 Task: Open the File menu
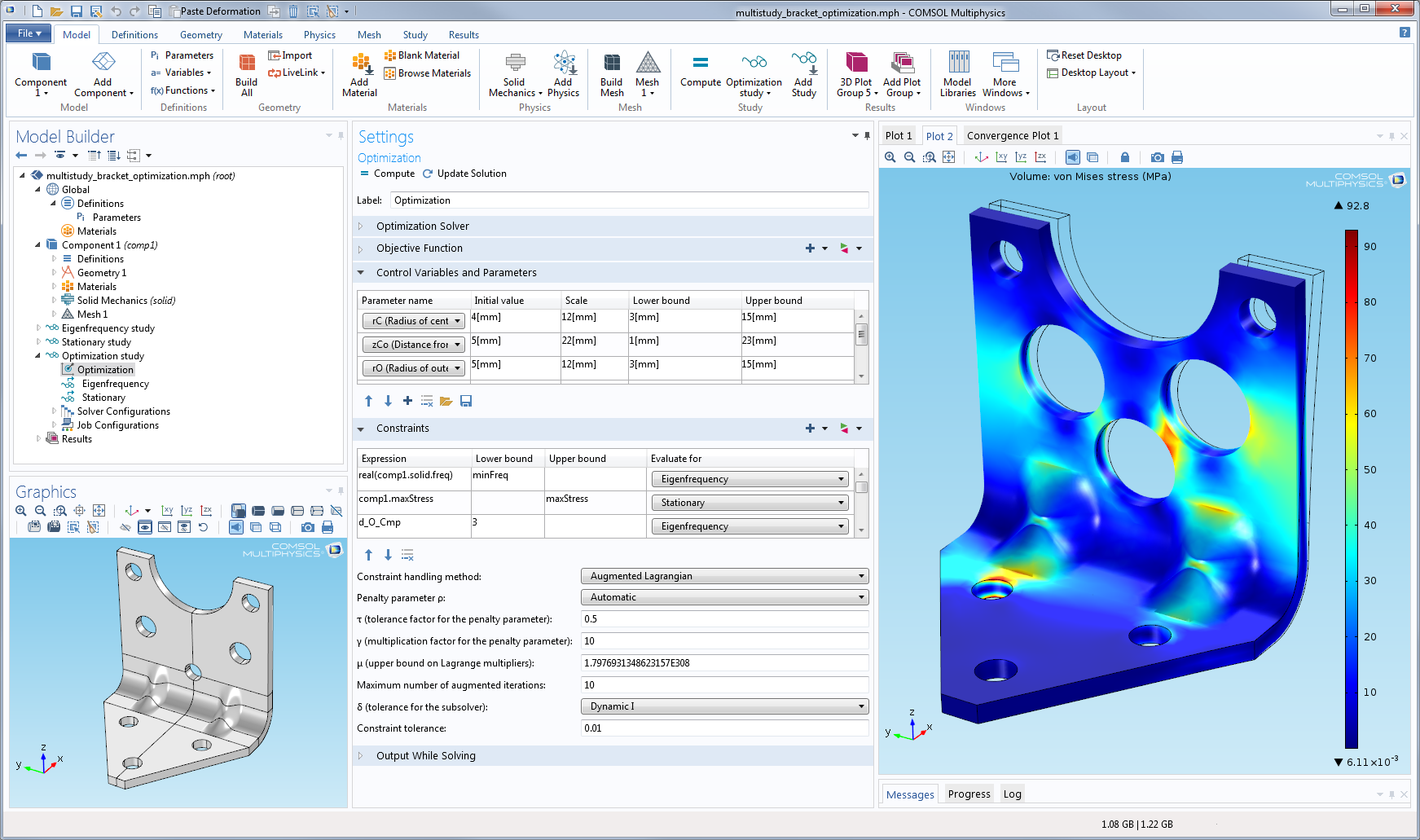coord(29,33)
